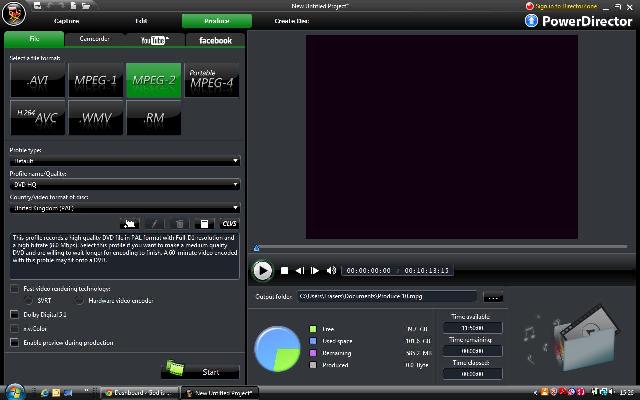Click the PowerDirector logo in the corner
Image resolution: width=640 pixels, height=400 pixels.
tap(14, 13)
